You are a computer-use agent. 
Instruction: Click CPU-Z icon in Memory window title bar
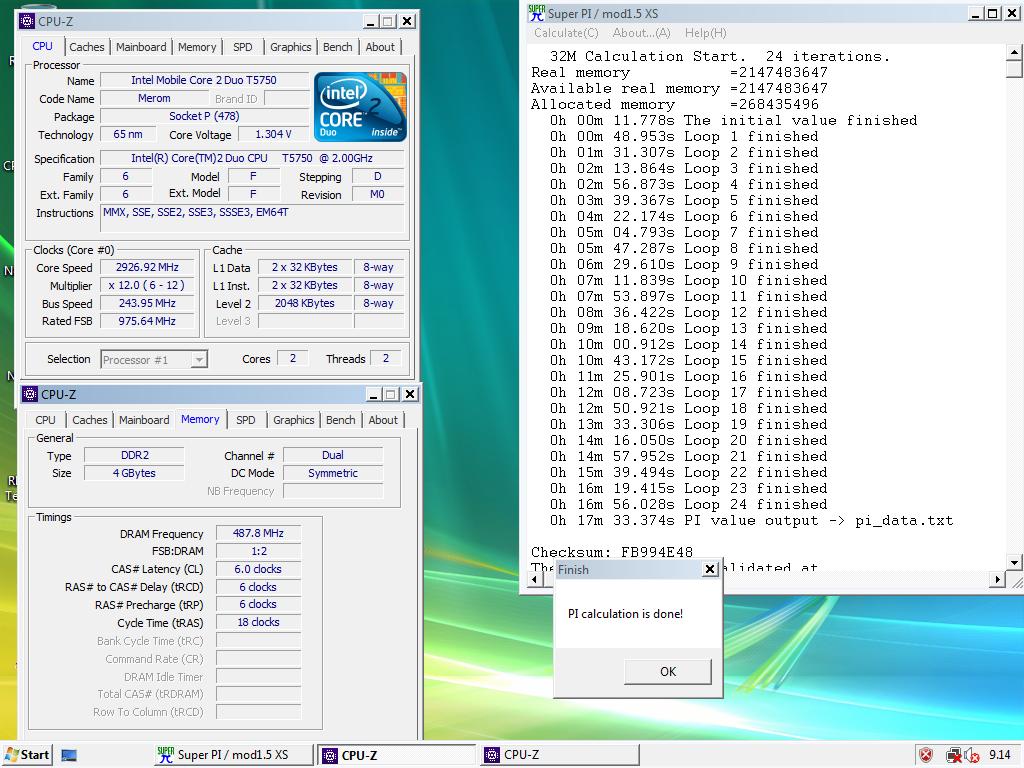point(30,394)
